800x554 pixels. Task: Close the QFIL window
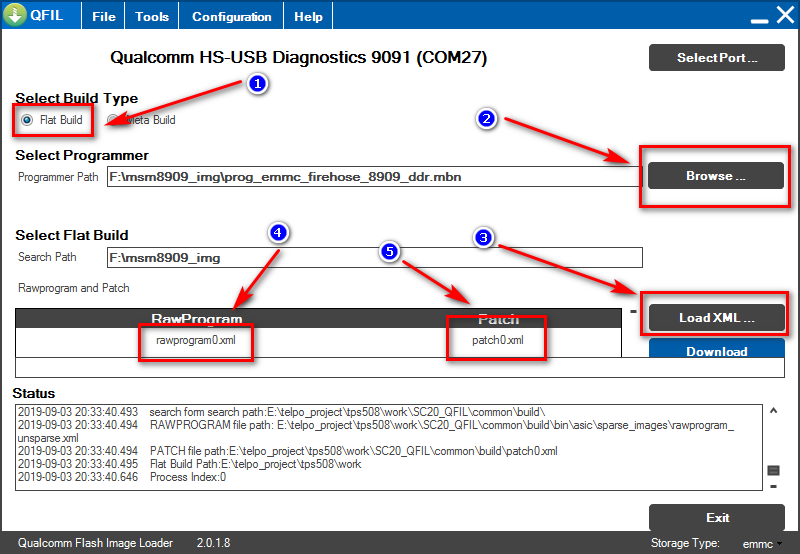click(785, 15)
